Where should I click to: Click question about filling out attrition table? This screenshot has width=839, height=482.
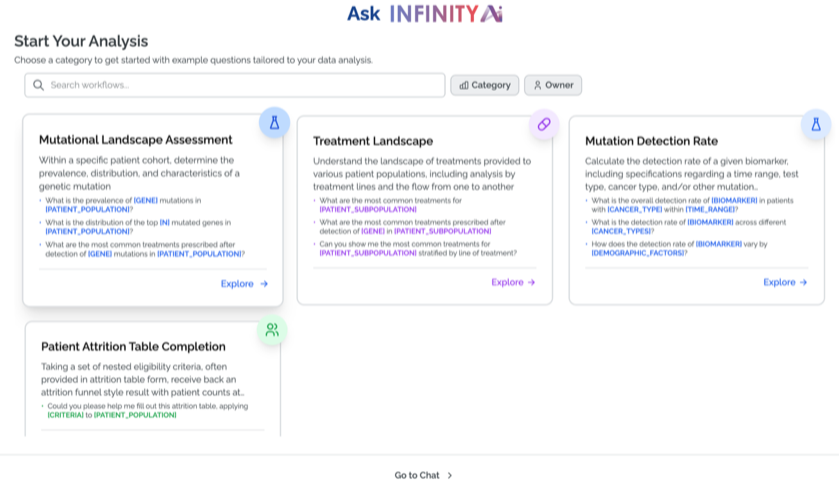click(148, 410)
